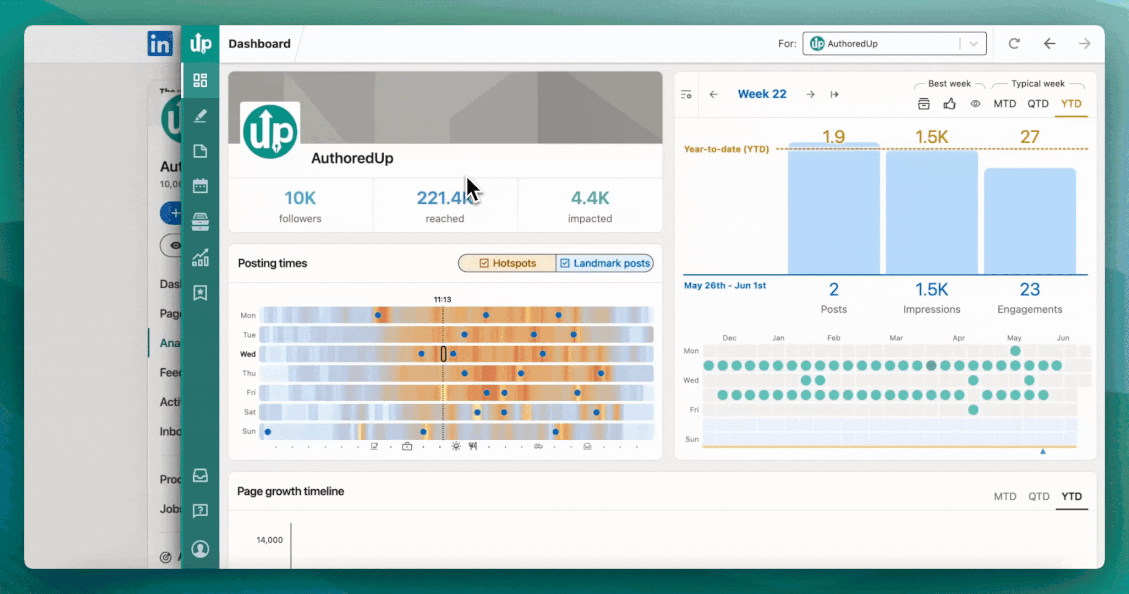1129x594 pixels.
Task: Jump to the latest week arrow
Action: point(835,94)
